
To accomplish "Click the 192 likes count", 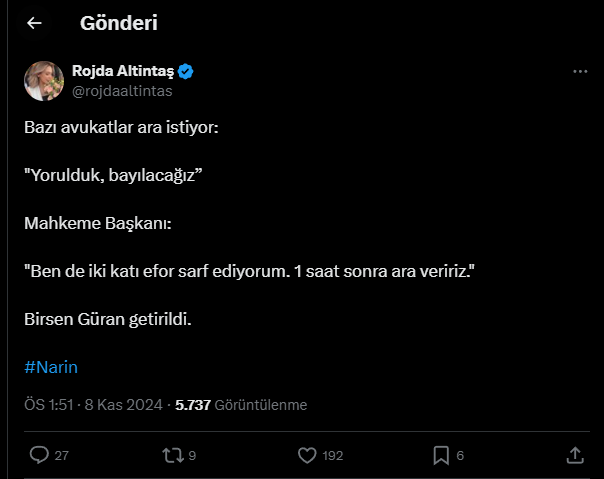I will coord(333,455).
